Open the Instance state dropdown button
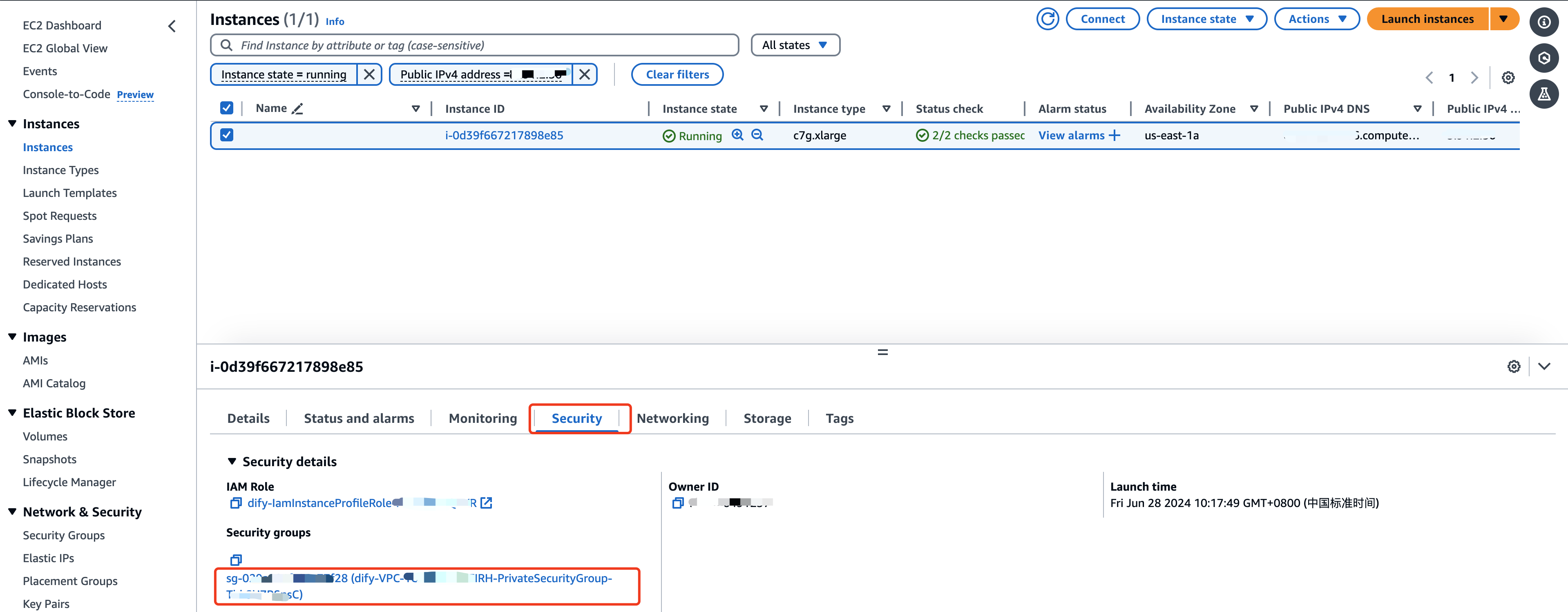 point(1206,19)
